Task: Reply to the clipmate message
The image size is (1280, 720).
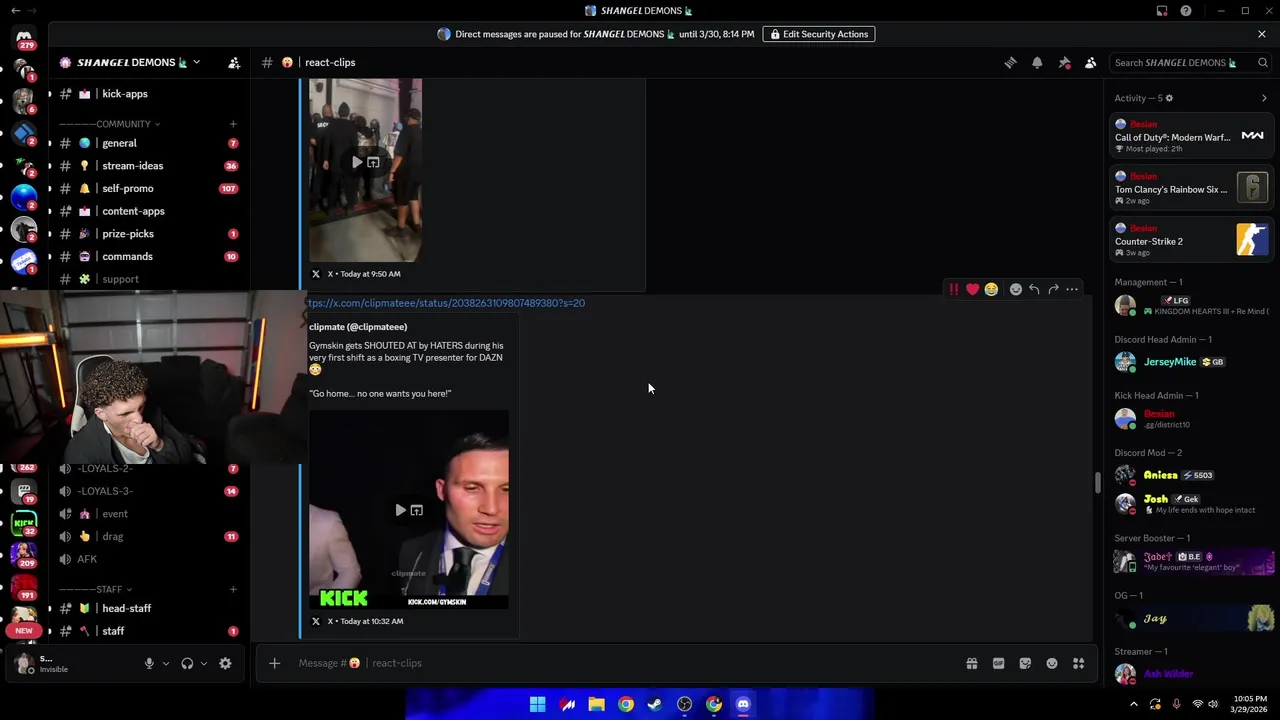Action: pyautogui.click(x=1034, y=289)
